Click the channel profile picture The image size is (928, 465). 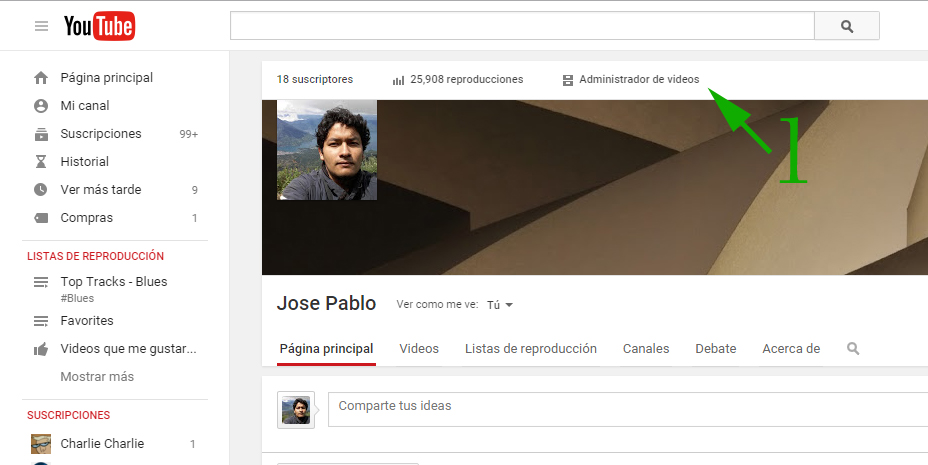coord(327,150)
